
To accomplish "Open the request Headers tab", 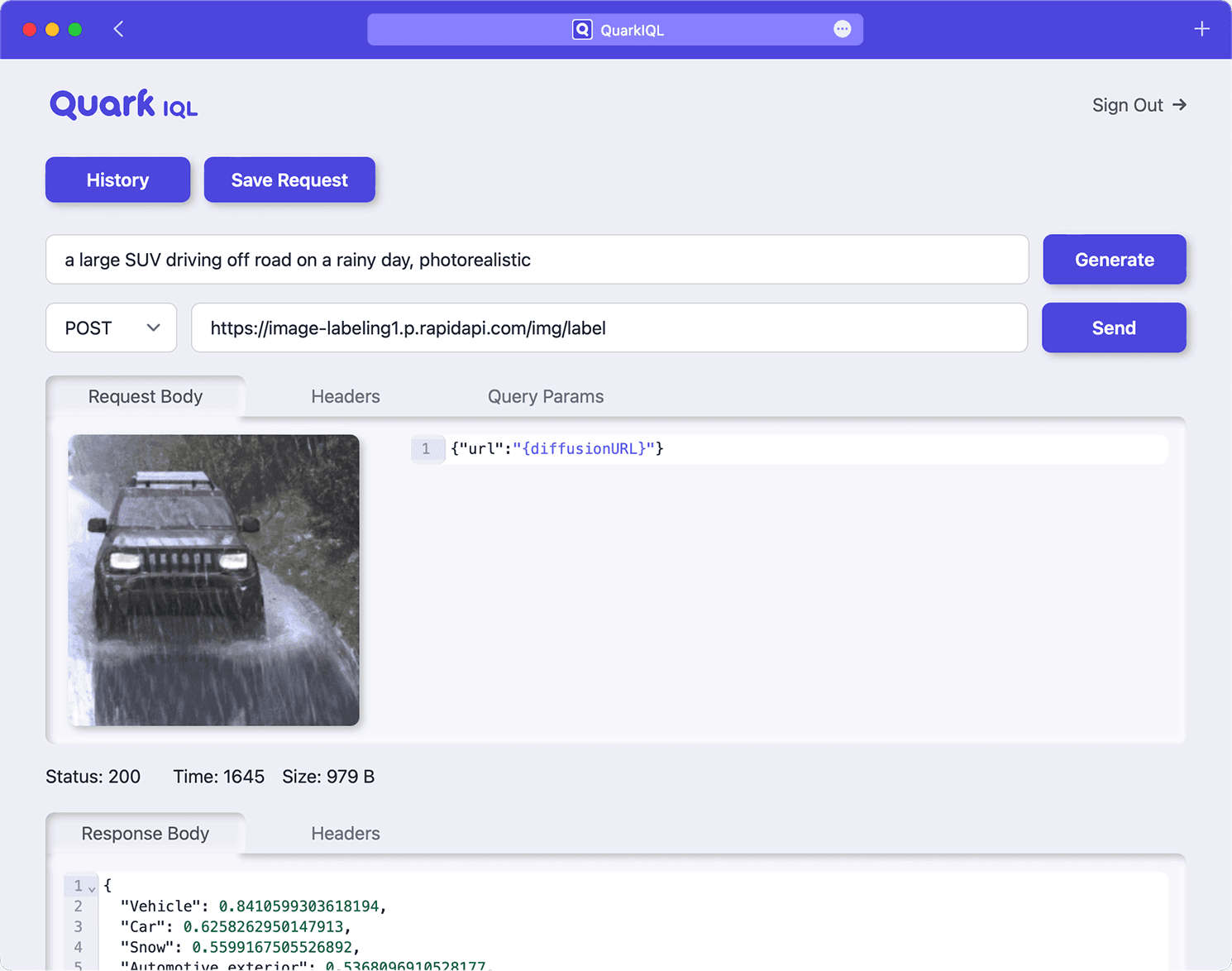I will [345, 397].
